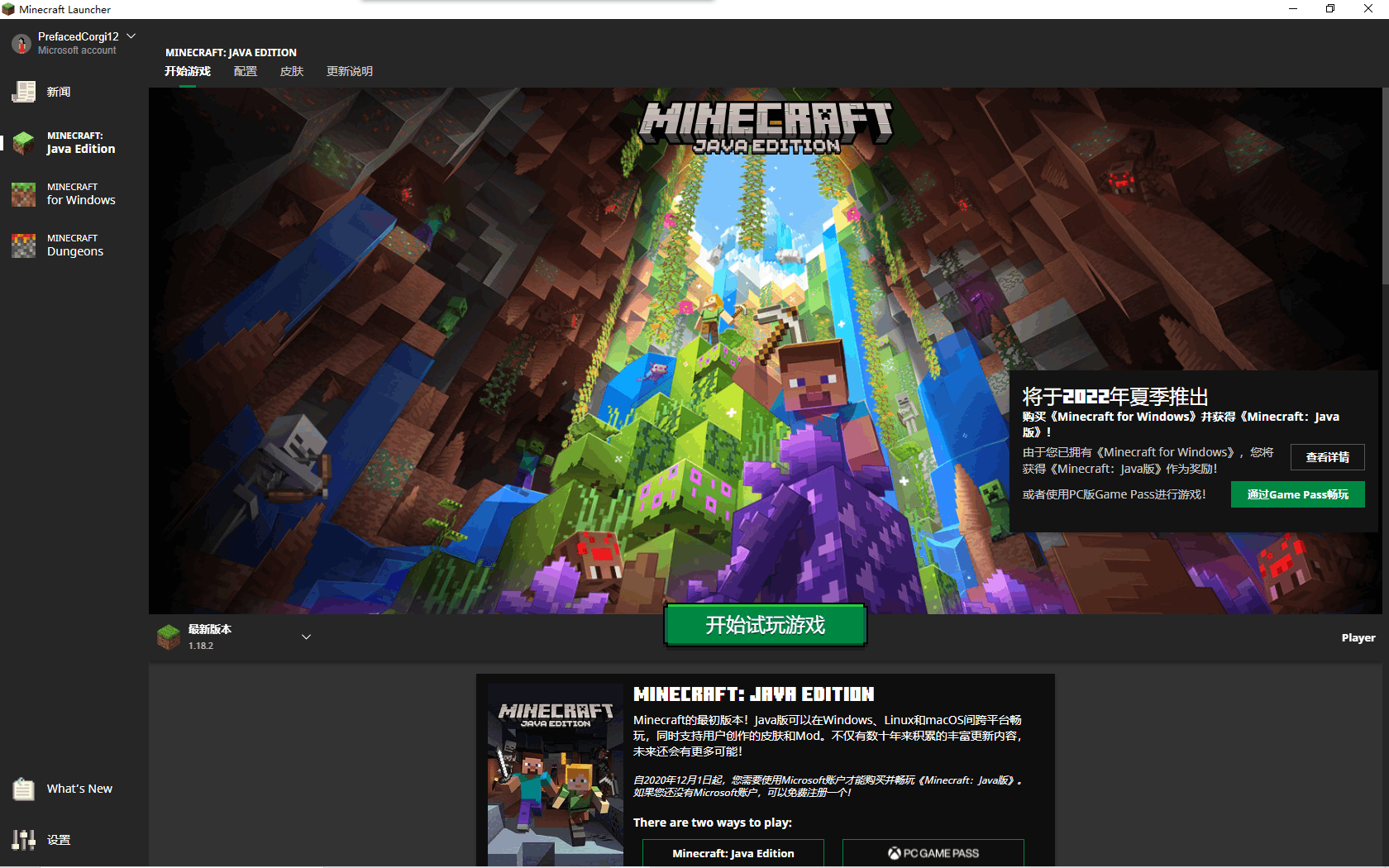Viewport: 1389px width, 868px height.
Task: Click the 最新版本 grass block icon
Action: point(169,637)
